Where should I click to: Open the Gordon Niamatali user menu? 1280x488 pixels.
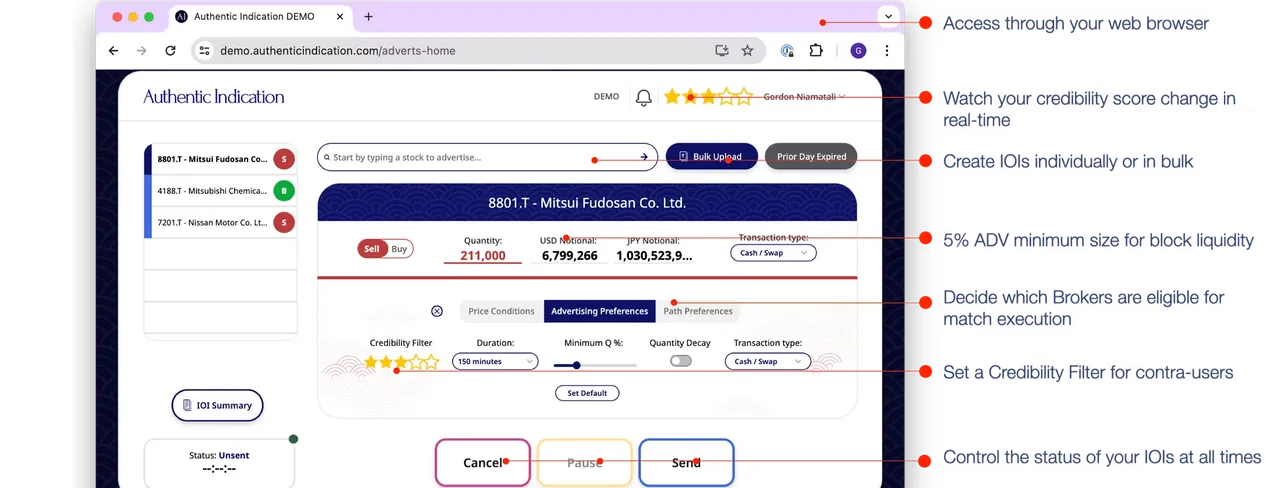804,97
